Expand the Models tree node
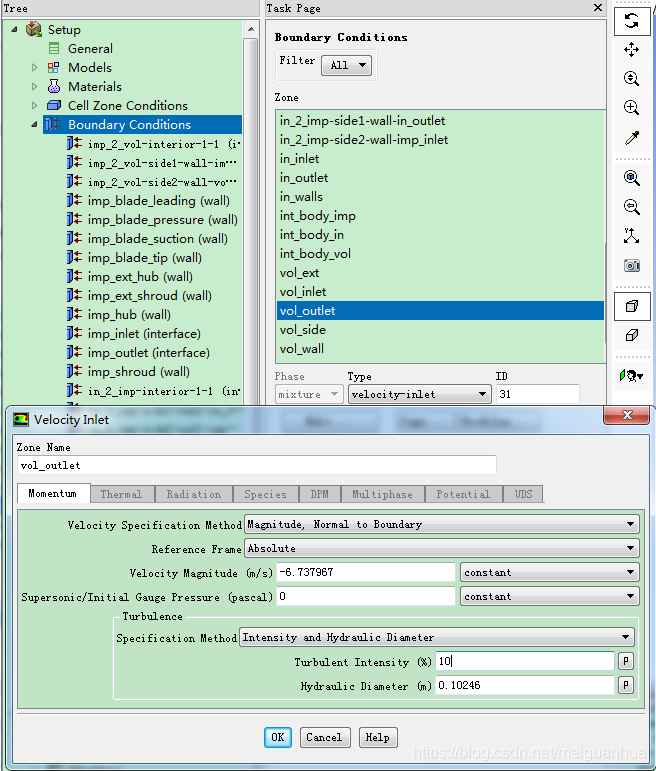 pyautogui.click(x=35, y=68)
